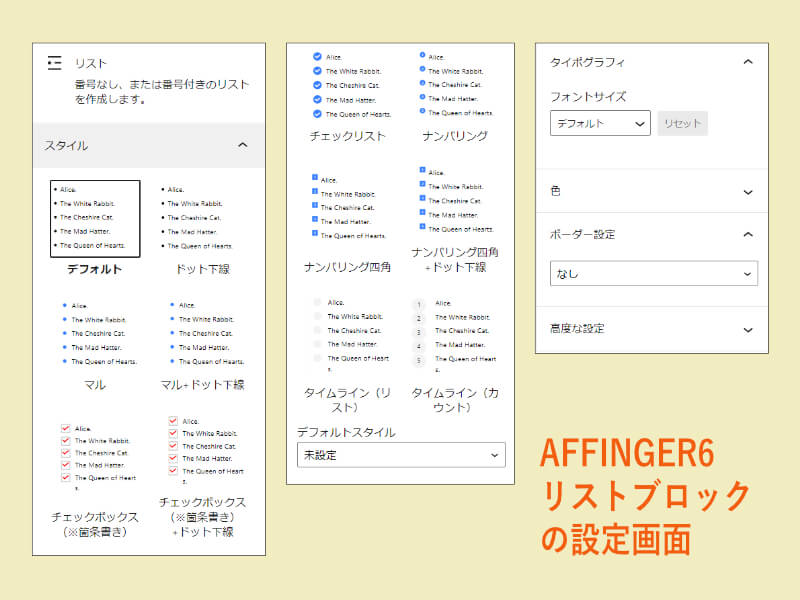Click the リセット font size button
The width and height of the screenshot is (800, 600).
coord(683,123)
